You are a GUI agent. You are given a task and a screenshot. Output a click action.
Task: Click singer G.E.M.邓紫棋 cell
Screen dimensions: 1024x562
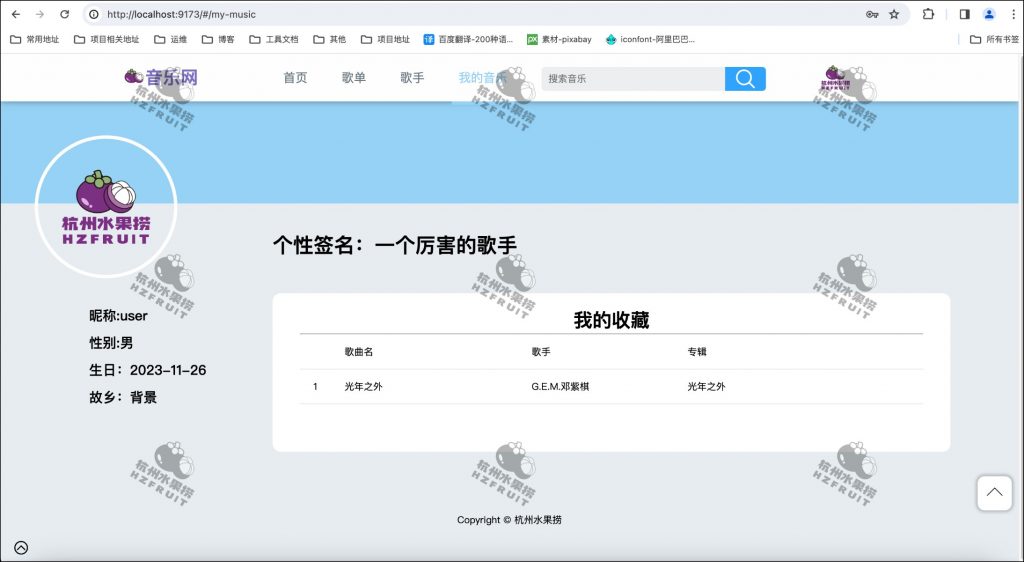560,386
